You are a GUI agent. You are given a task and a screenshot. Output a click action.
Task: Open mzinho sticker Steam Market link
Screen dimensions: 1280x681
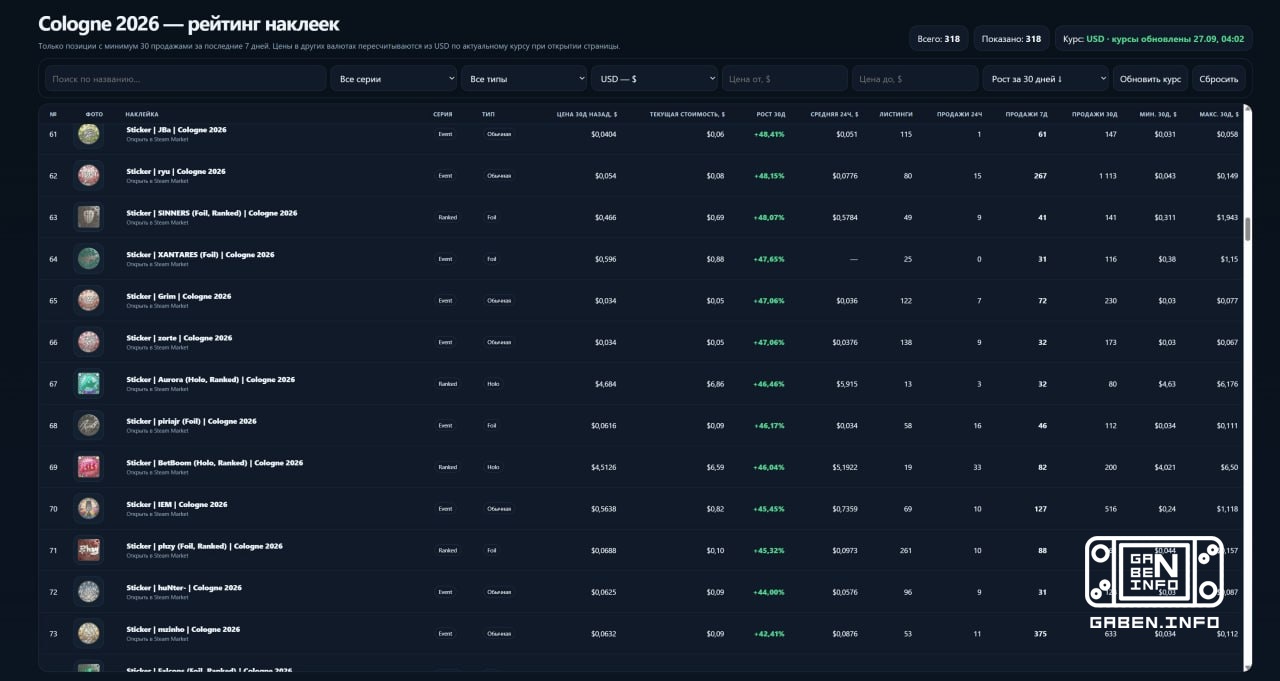157,639
